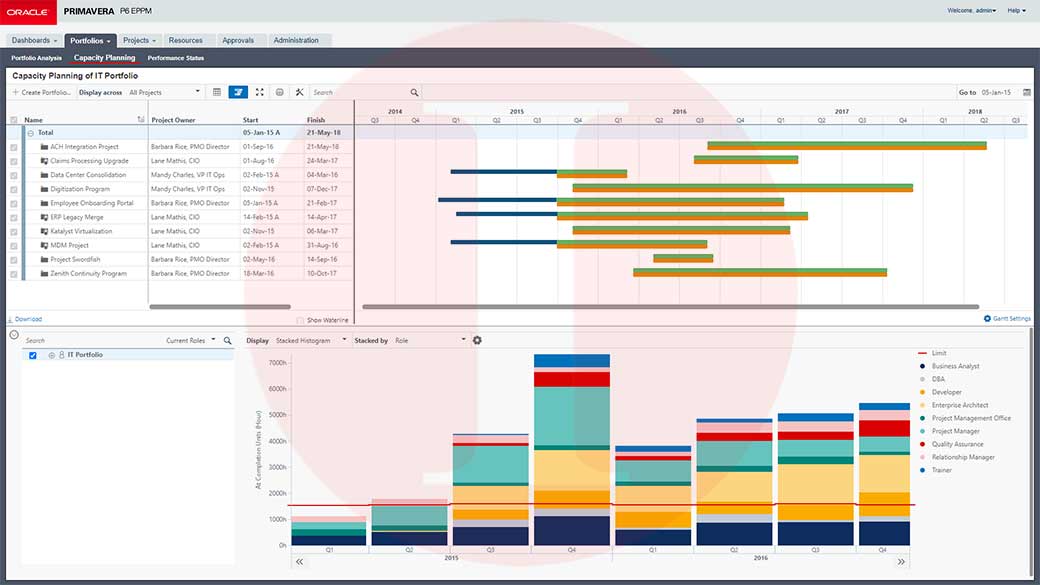Switch to Performance Status page
The width and height of the screenshot is (1040, 585).
coord(176,58)
